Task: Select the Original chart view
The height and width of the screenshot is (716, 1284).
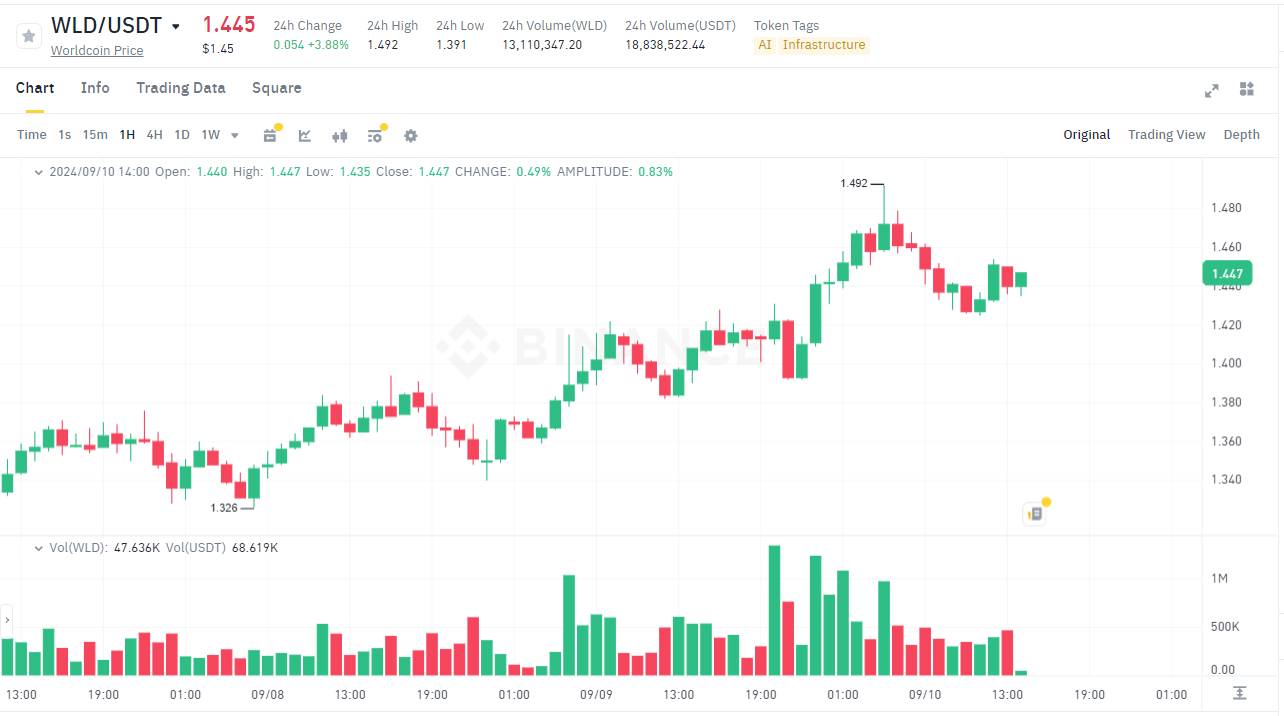Action: tap(1087, 135)
